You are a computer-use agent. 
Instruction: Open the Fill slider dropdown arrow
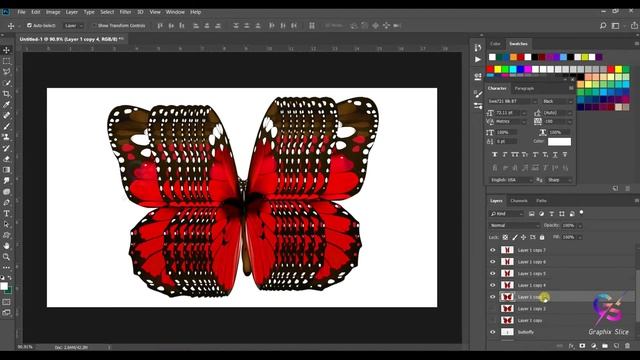point(580,237)
